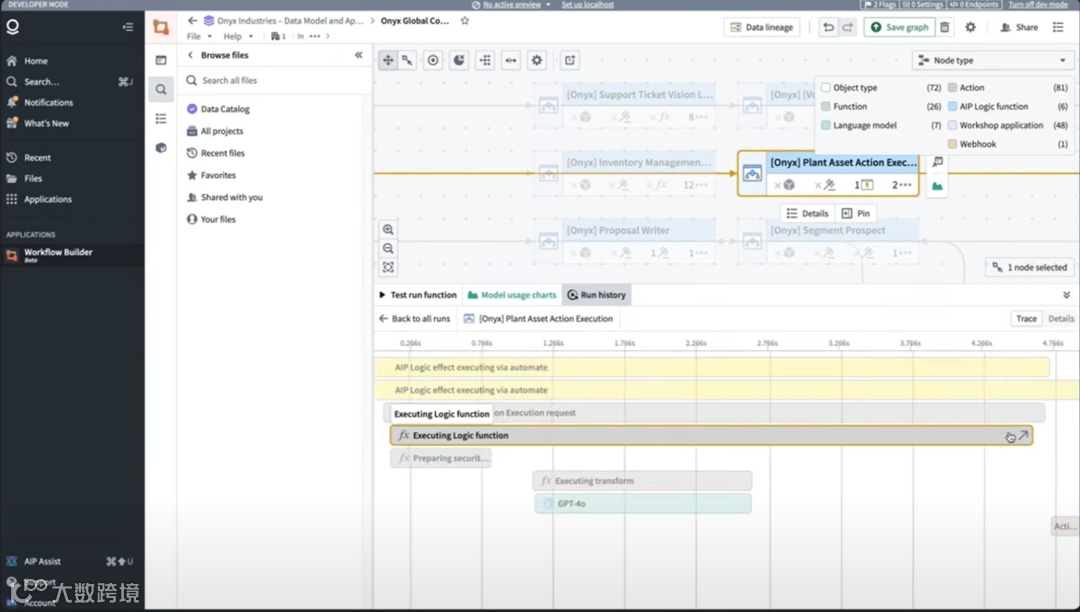Open Data Catalog in Browse files

click(x=218, y=109)
